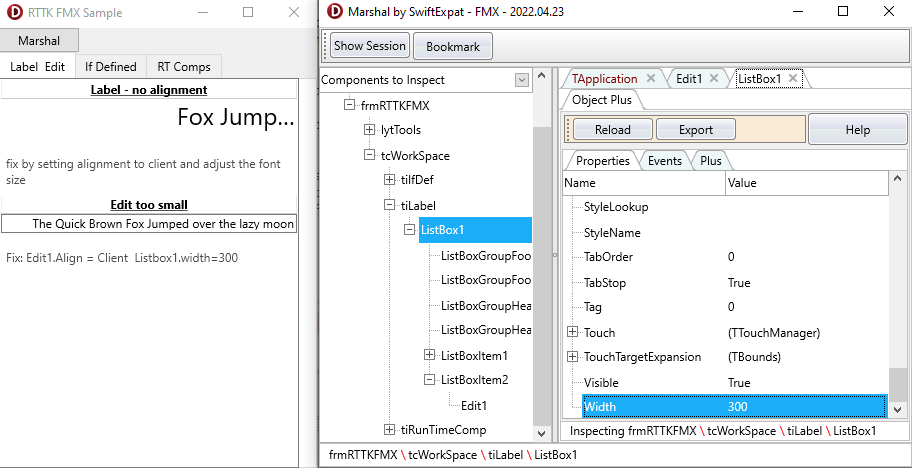Click the Reload button
The height and width of the screenshot is (468, 912).
(x=612, y=130)
